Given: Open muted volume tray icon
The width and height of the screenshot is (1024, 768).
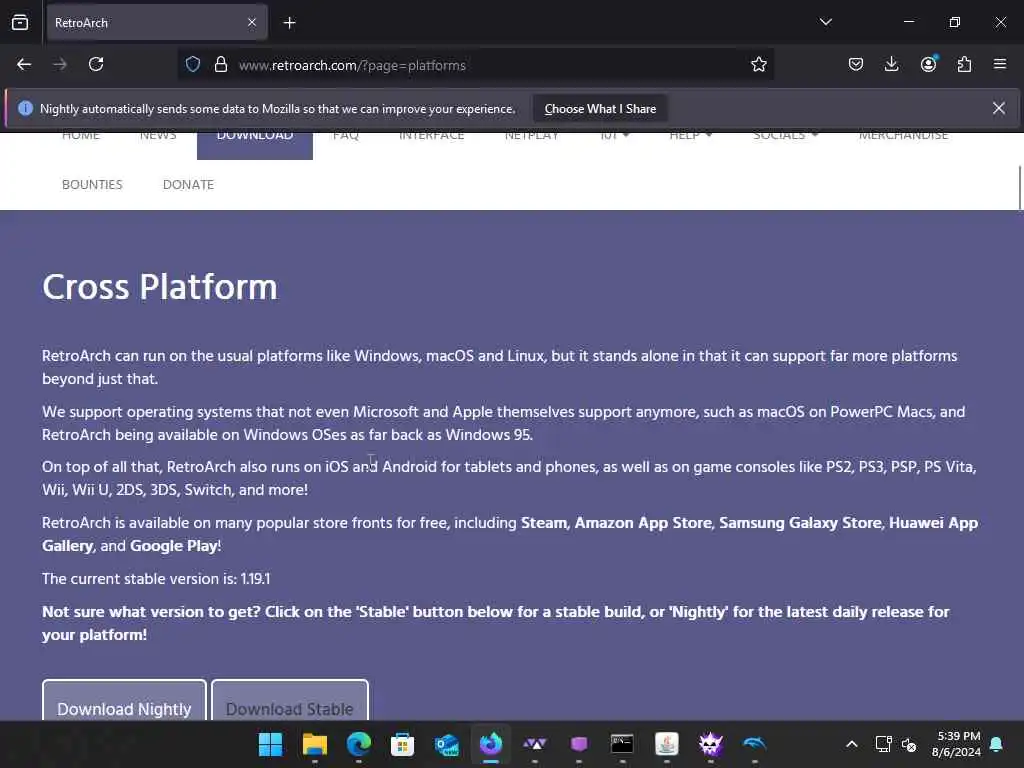Looking at the screenshot, I should (x=908, y=744).
